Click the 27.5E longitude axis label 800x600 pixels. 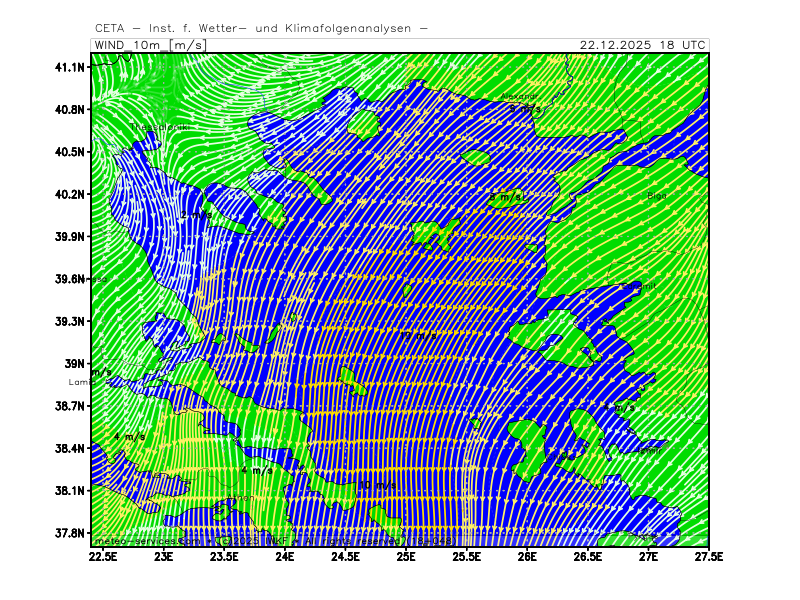709,554
